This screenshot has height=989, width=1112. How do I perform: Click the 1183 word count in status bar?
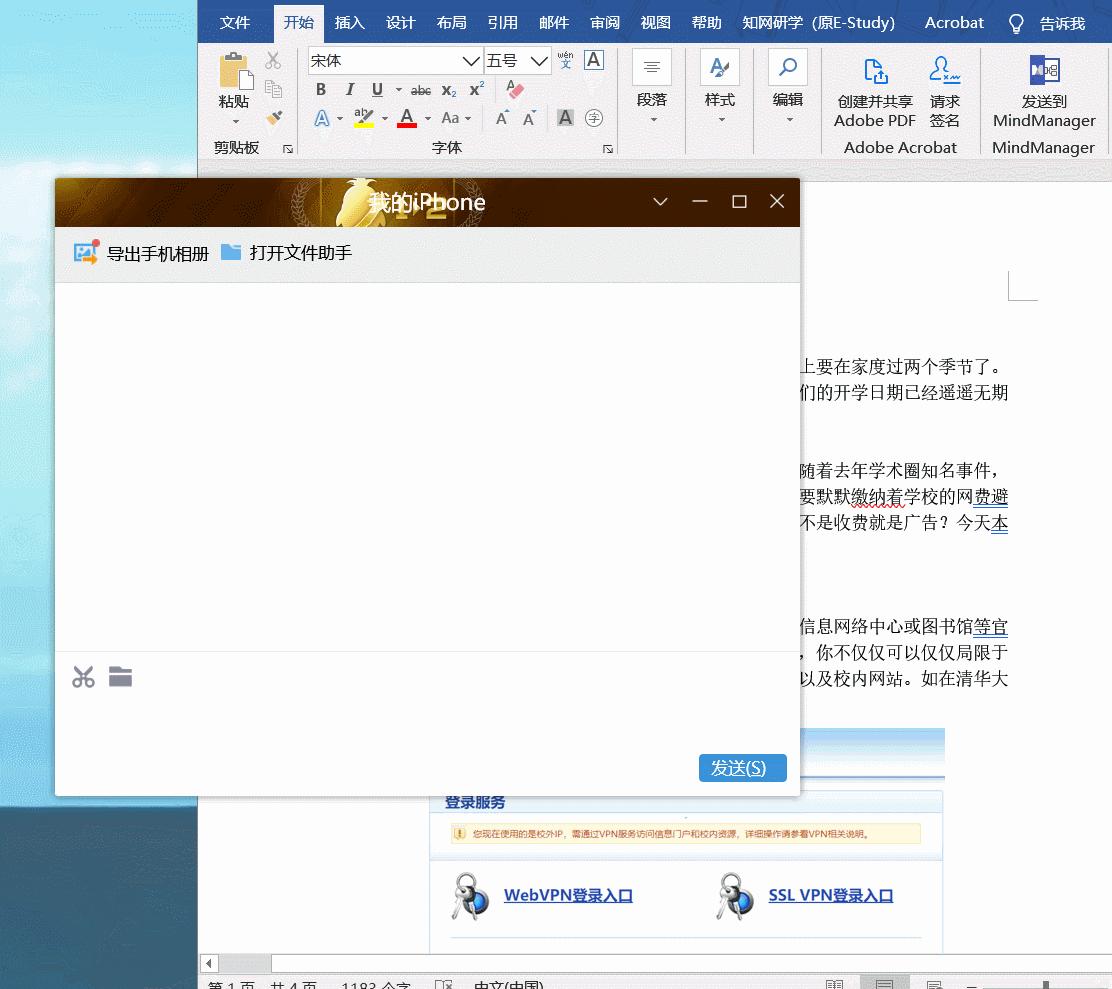376,984
